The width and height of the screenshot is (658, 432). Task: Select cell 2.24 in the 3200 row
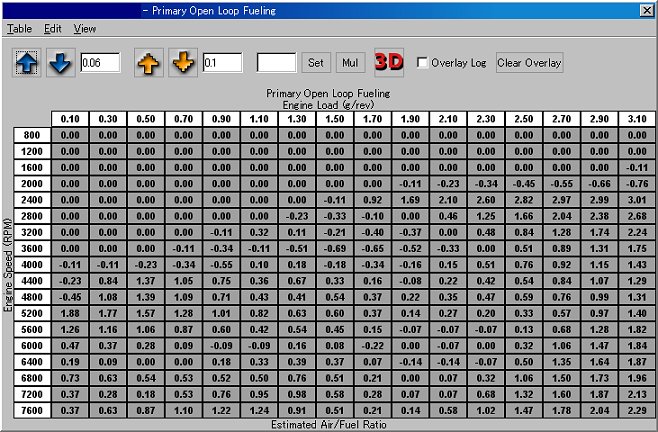tap(637, 232)
